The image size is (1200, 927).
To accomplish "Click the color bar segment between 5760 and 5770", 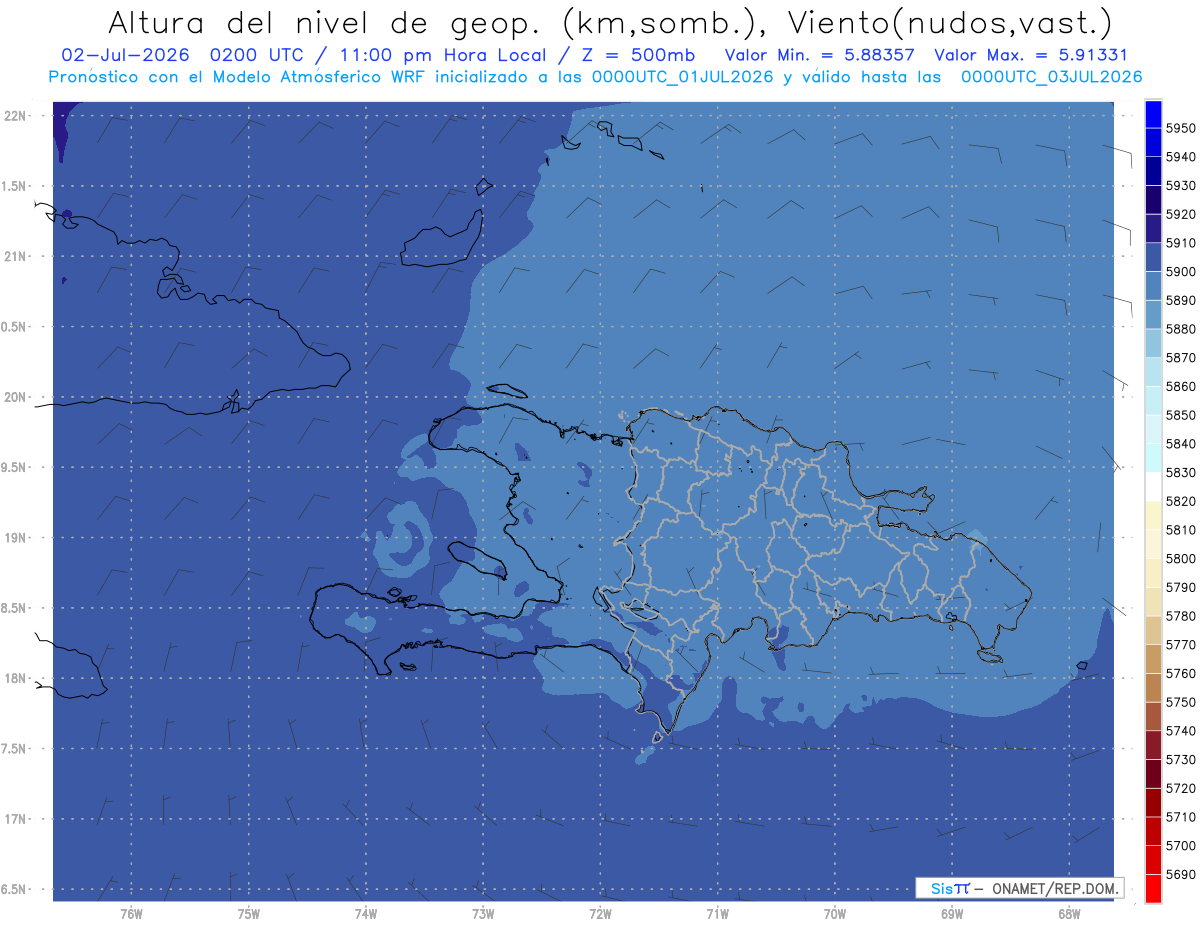I will coord(1152,659).
